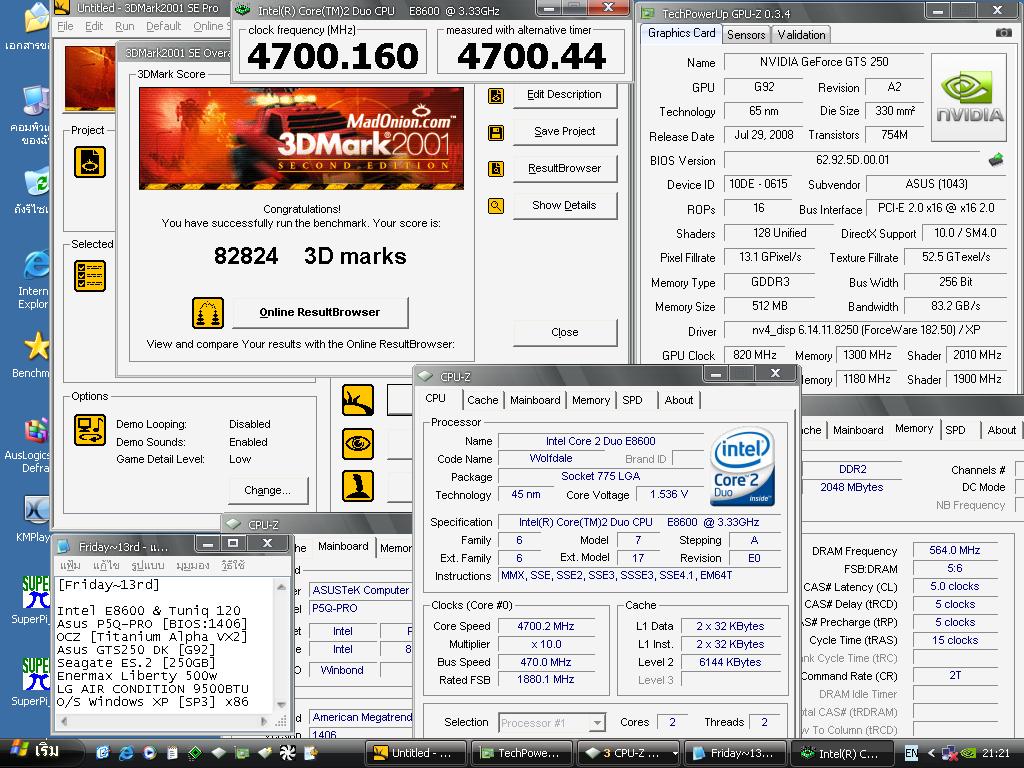
Task: Click the Show Details magnifier icon
Action: coord(496,206)
